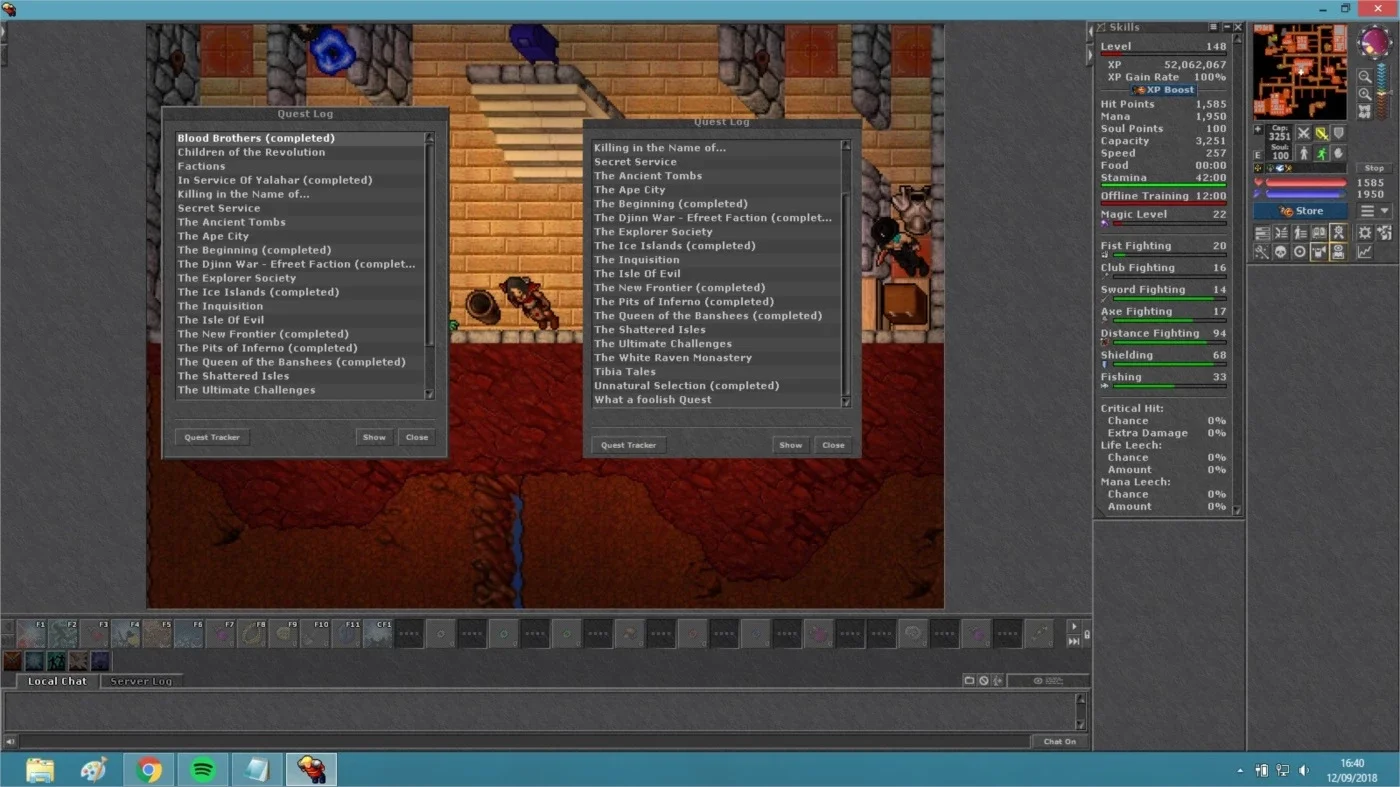Toggle secure mode hand icon
Viewport: 1400px width, 787px height.
point(1338,153)
